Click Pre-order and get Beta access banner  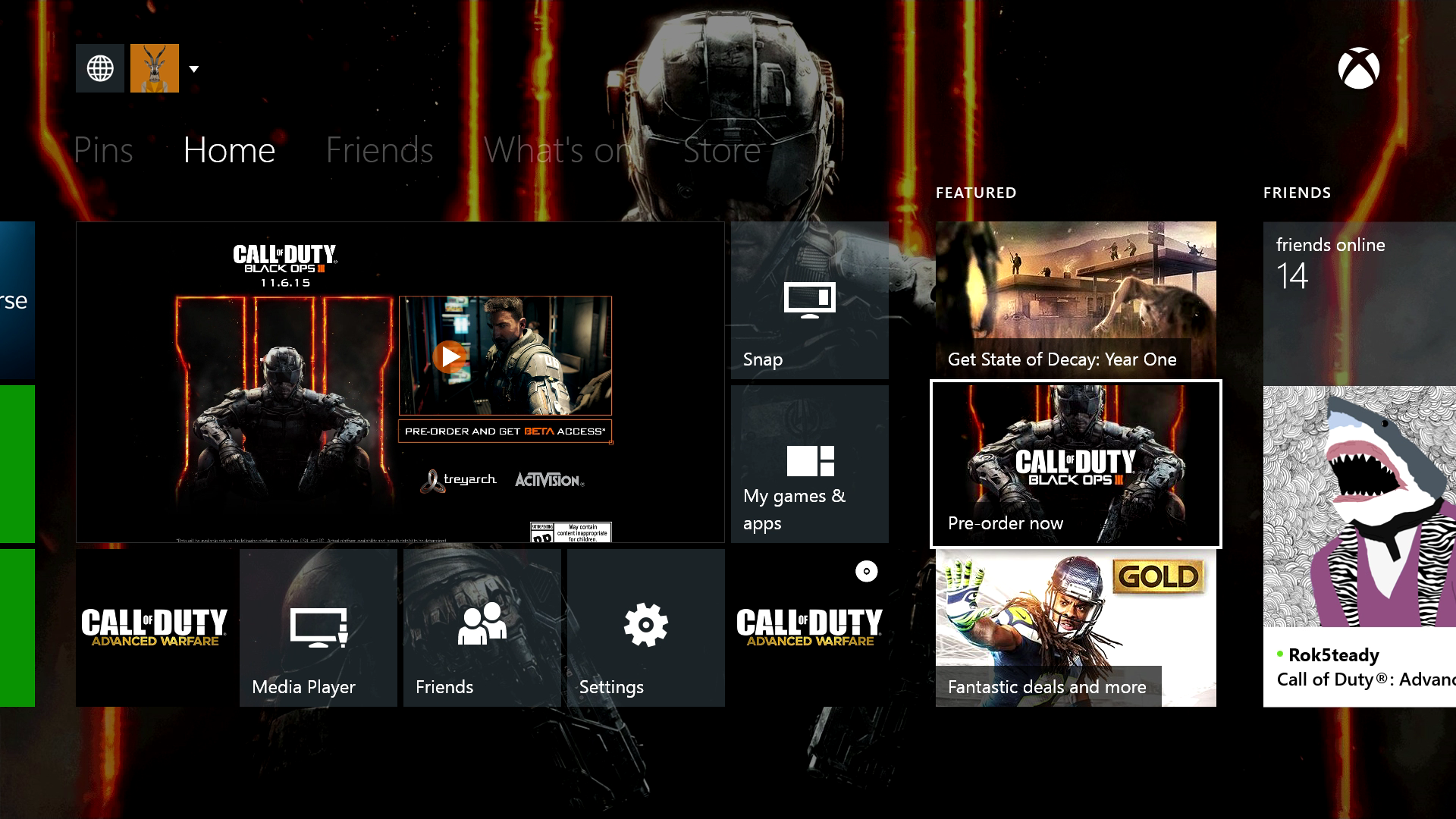pos(505,431)
